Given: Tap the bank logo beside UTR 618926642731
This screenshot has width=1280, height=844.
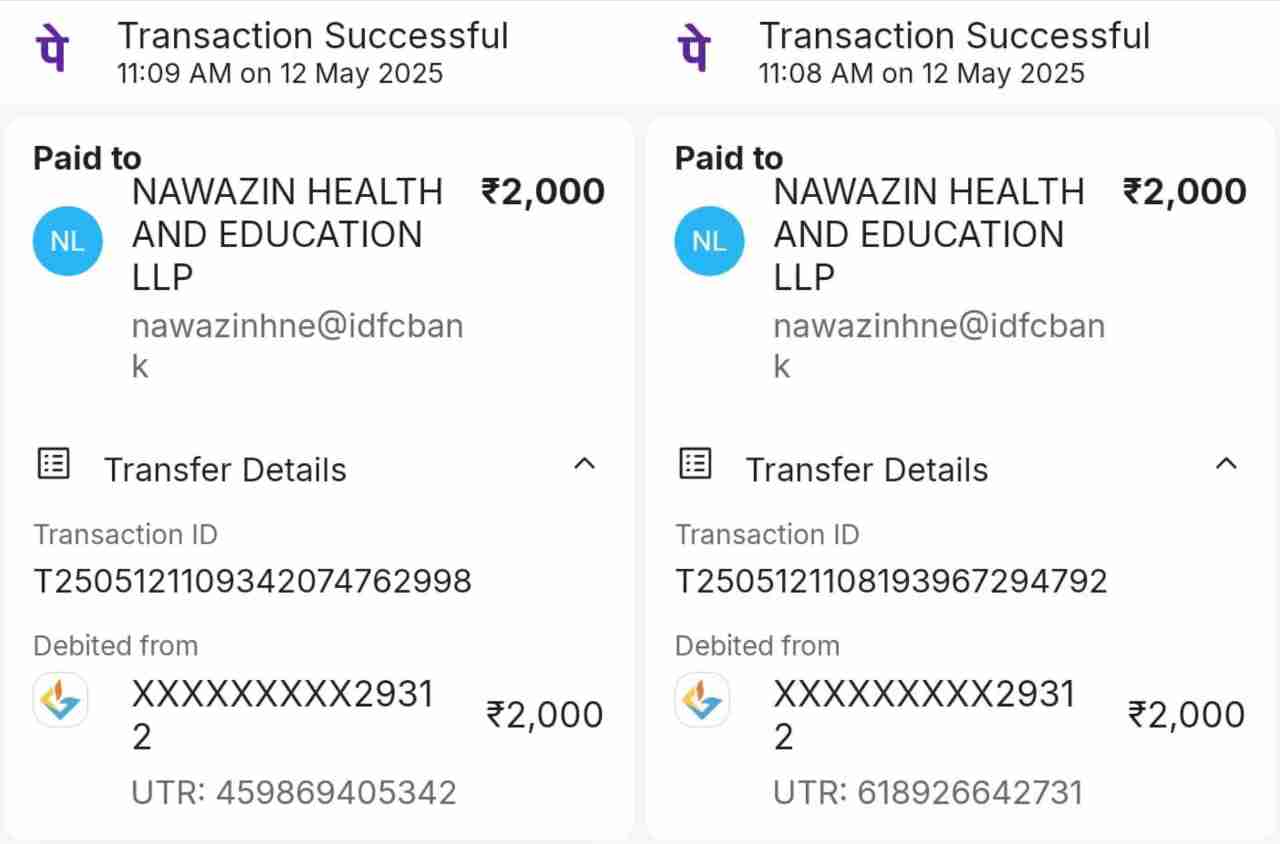Looking at the screenshot, I should [x=702, y=700].
